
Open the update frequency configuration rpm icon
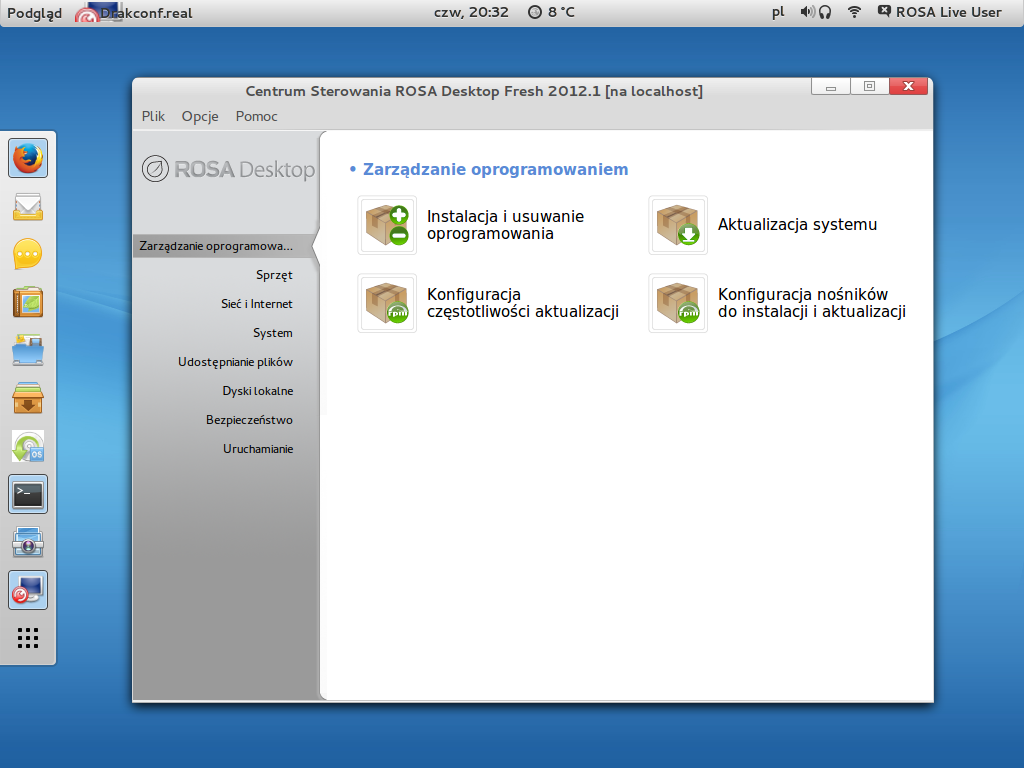(x=387, y=303)
